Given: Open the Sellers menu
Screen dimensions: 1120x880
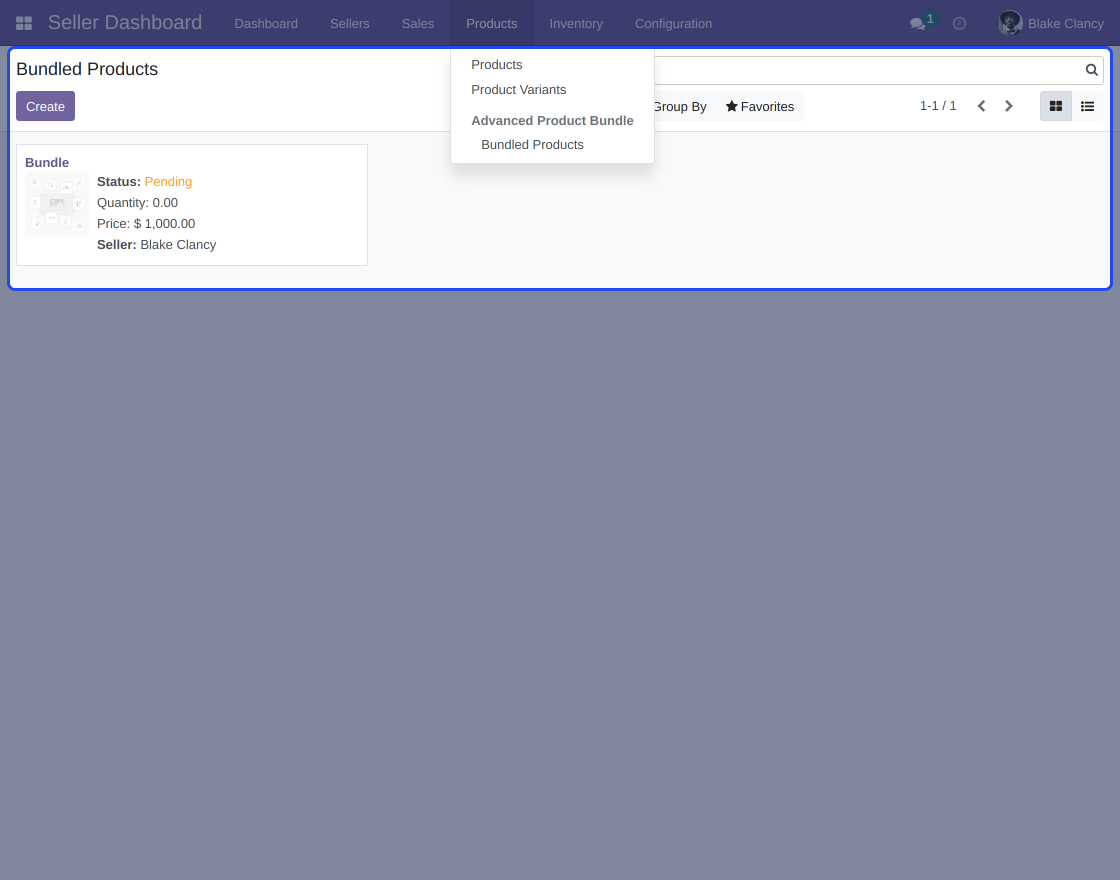Looking at the screenshot, I should [x=349, y=24].
